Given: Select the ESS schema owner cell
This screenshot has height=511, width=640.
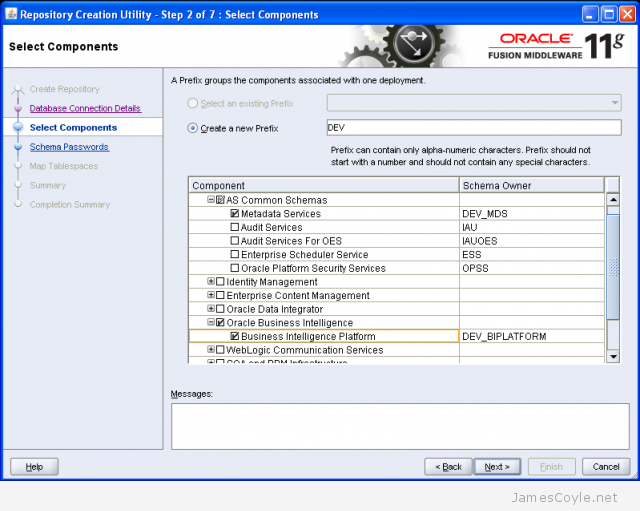Looking at the screenshot, I should click(x=532, y=254).
